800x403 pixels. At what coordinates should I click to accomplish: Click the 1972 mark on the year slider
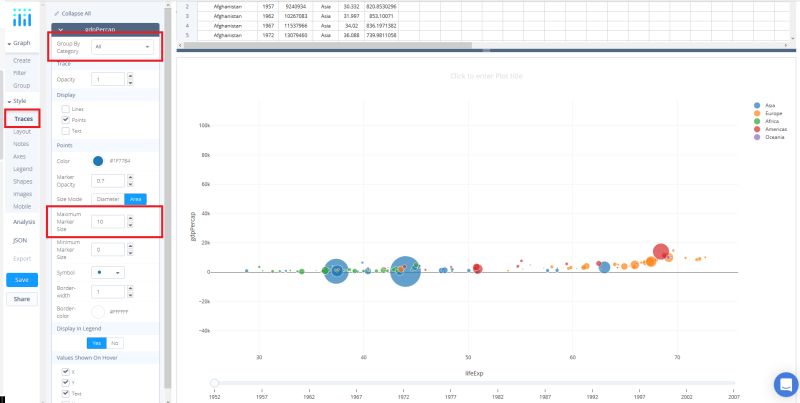point(404,396)
